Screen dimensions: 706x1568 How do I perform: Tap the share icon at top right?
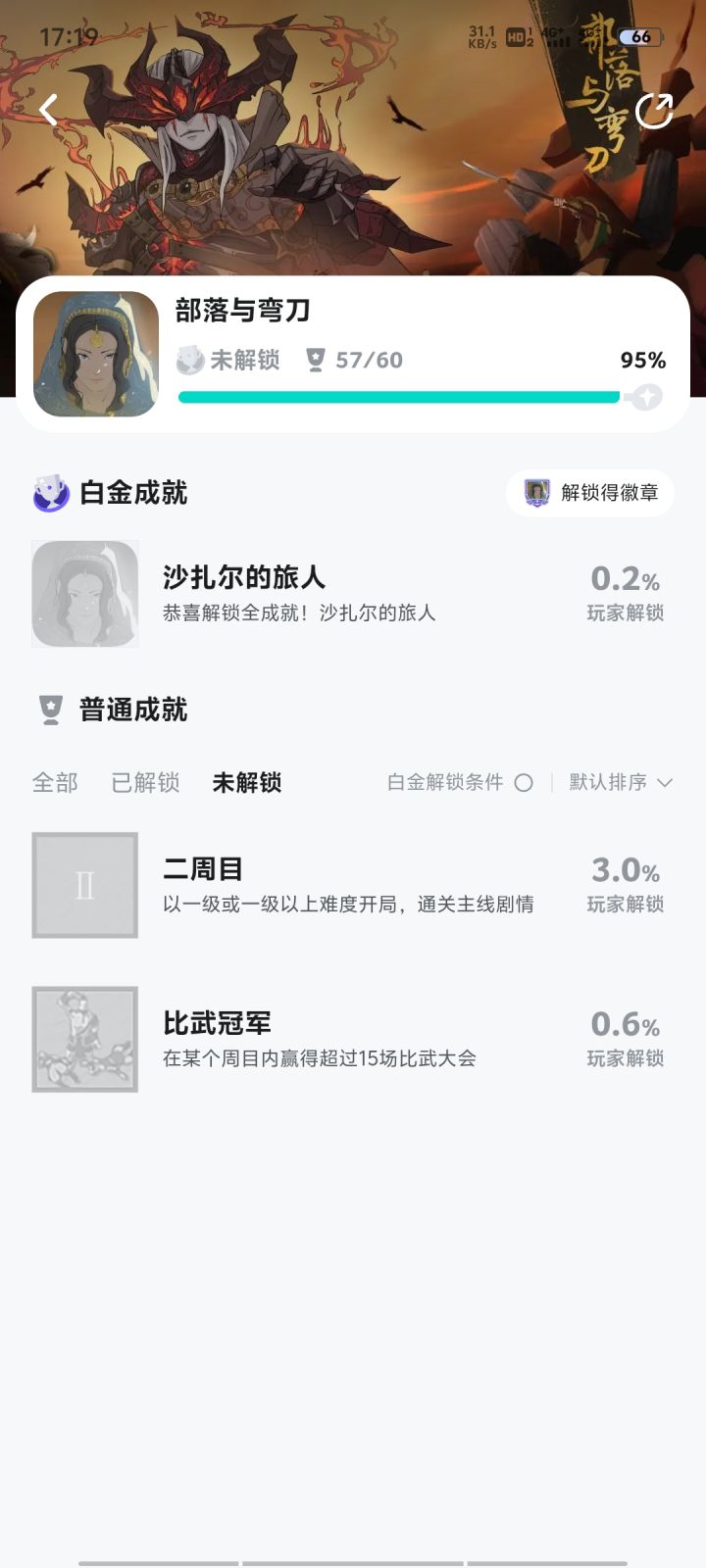(654, 111)
